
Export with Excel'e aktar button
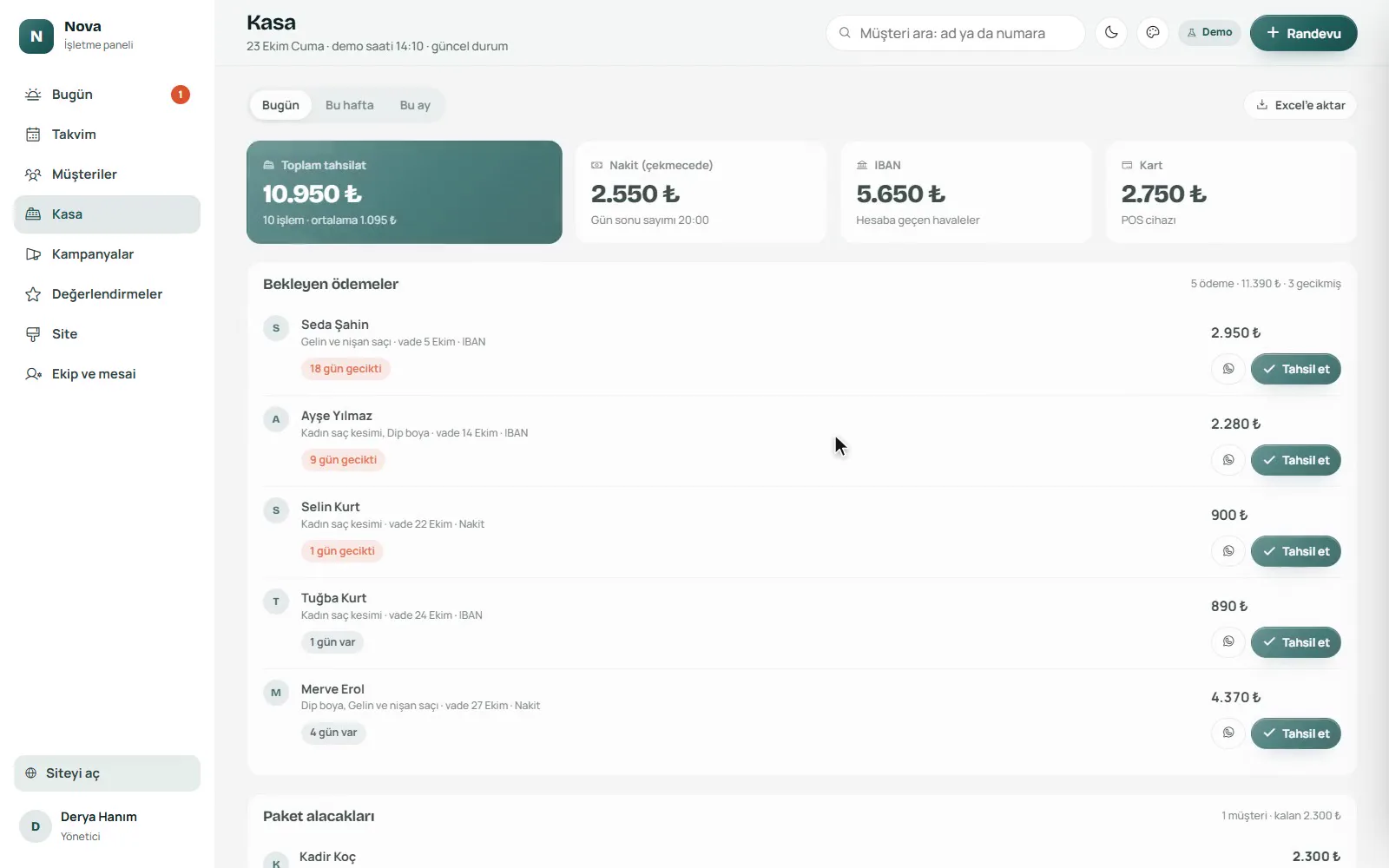(1300, 105)
